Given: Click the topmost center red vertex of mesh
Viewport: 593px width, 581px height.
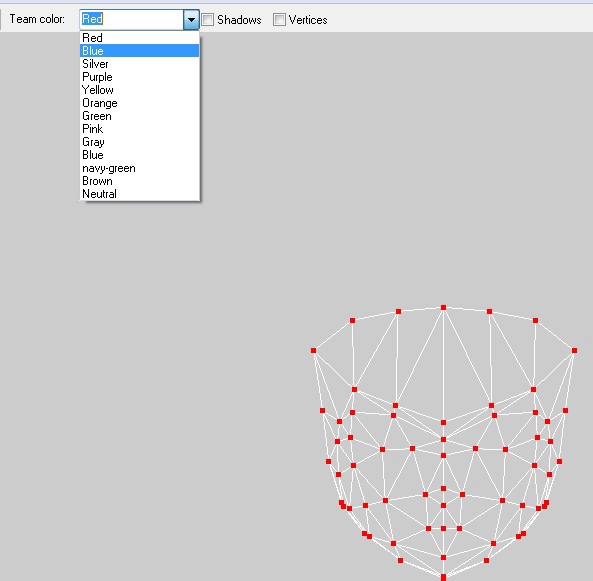Looking at the screenshot, I should [443, 308].
